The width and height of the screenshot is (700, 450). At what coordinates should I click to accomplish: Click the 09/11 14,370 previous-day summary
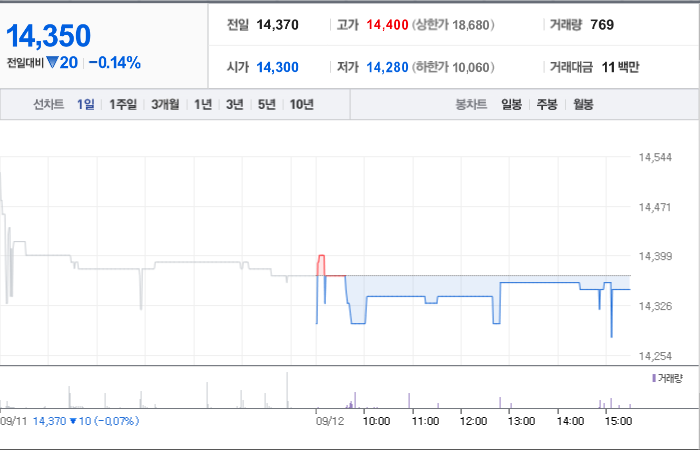pos(70,421)
